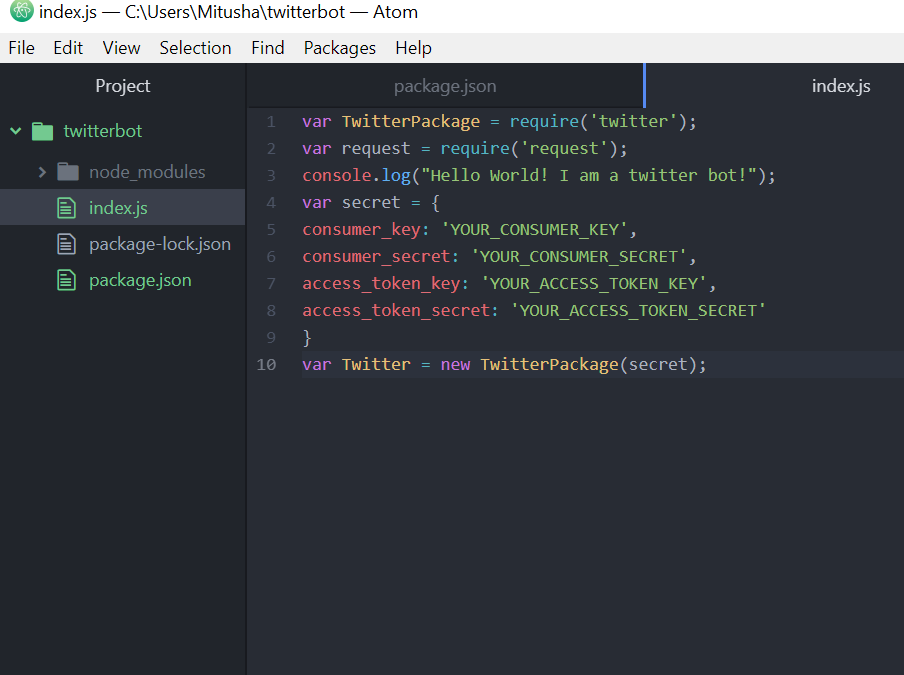The image size is (904, 675).
Task: Click 'secret' variable name on line 4
Action: point(371,203)
